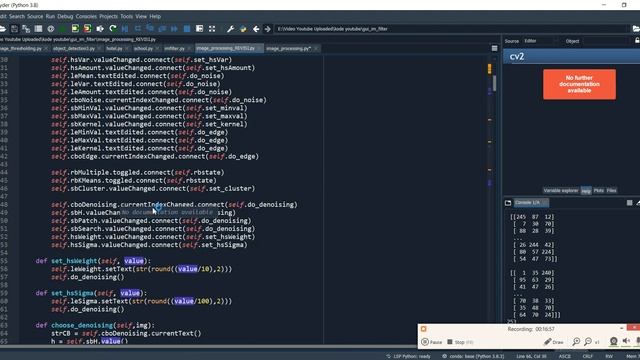Click Run cell and advance icon
The image size is (640, 360).
click(x=87, y=29)
